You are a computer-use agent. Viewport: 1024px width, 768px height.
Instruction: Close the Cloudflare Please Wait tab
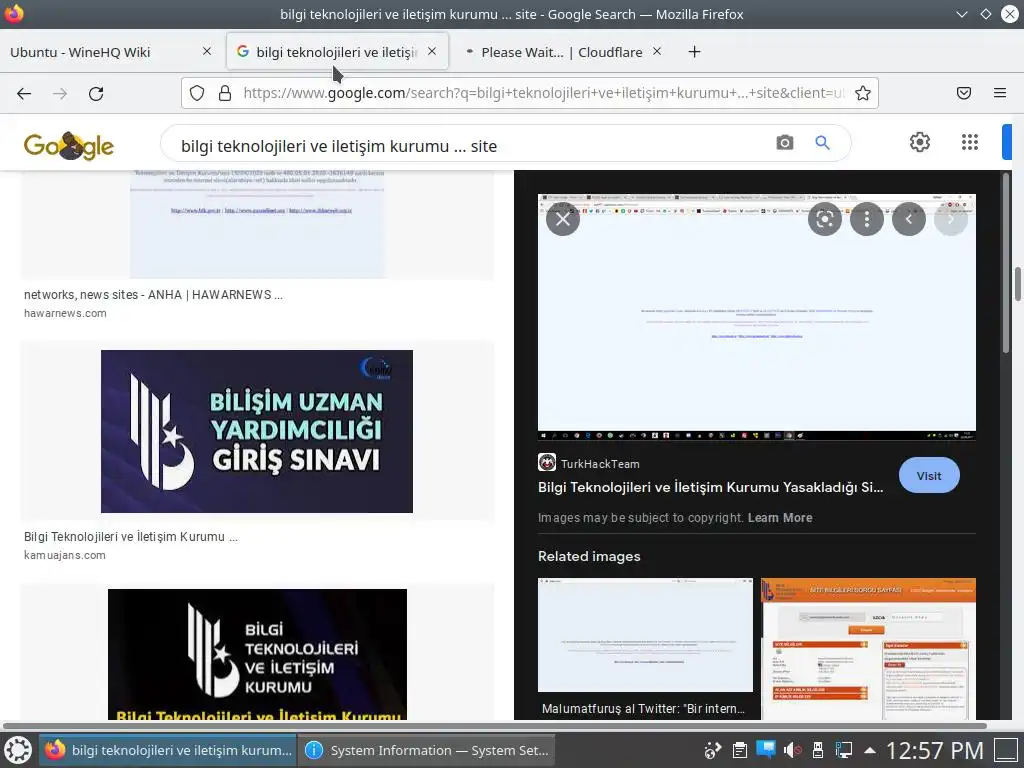pos(657,51)
